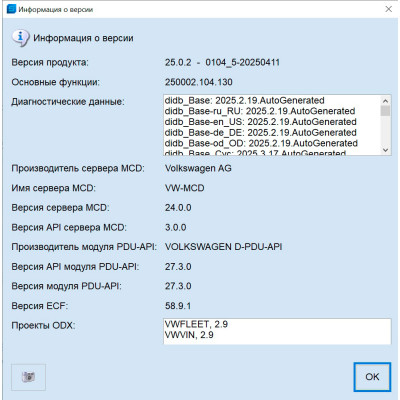Click the 'Диагностические данные:' label

(68, 102)
